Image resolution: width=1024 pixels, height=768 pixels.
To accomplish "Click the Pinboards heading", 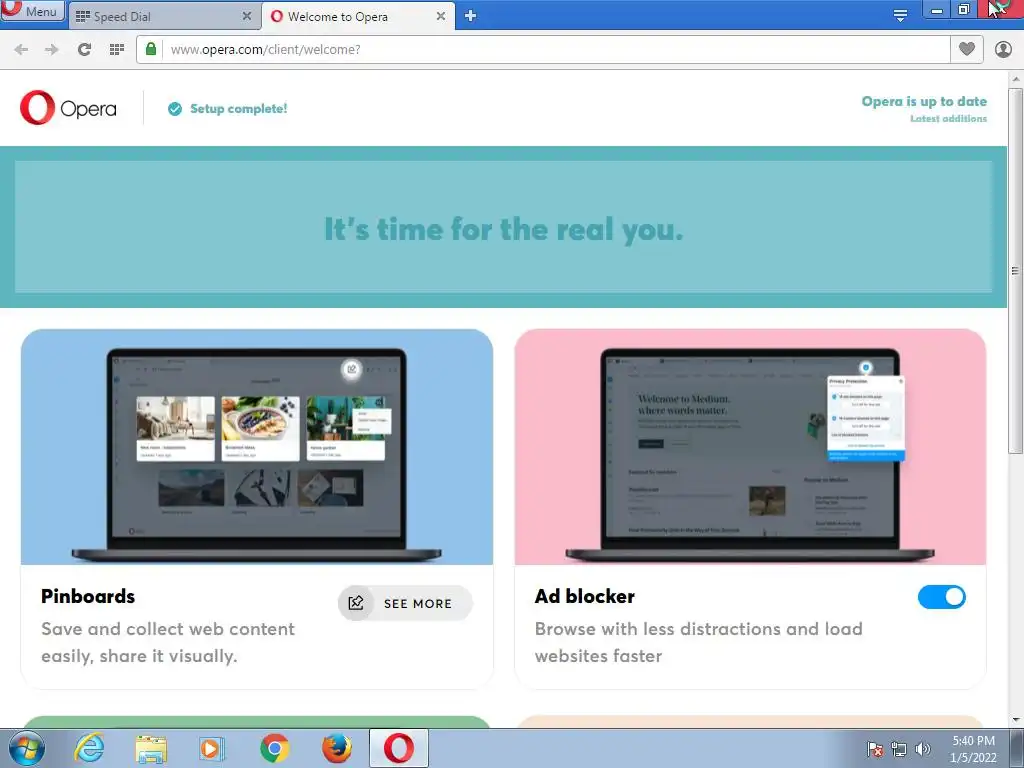I will [x=88, y=596].
